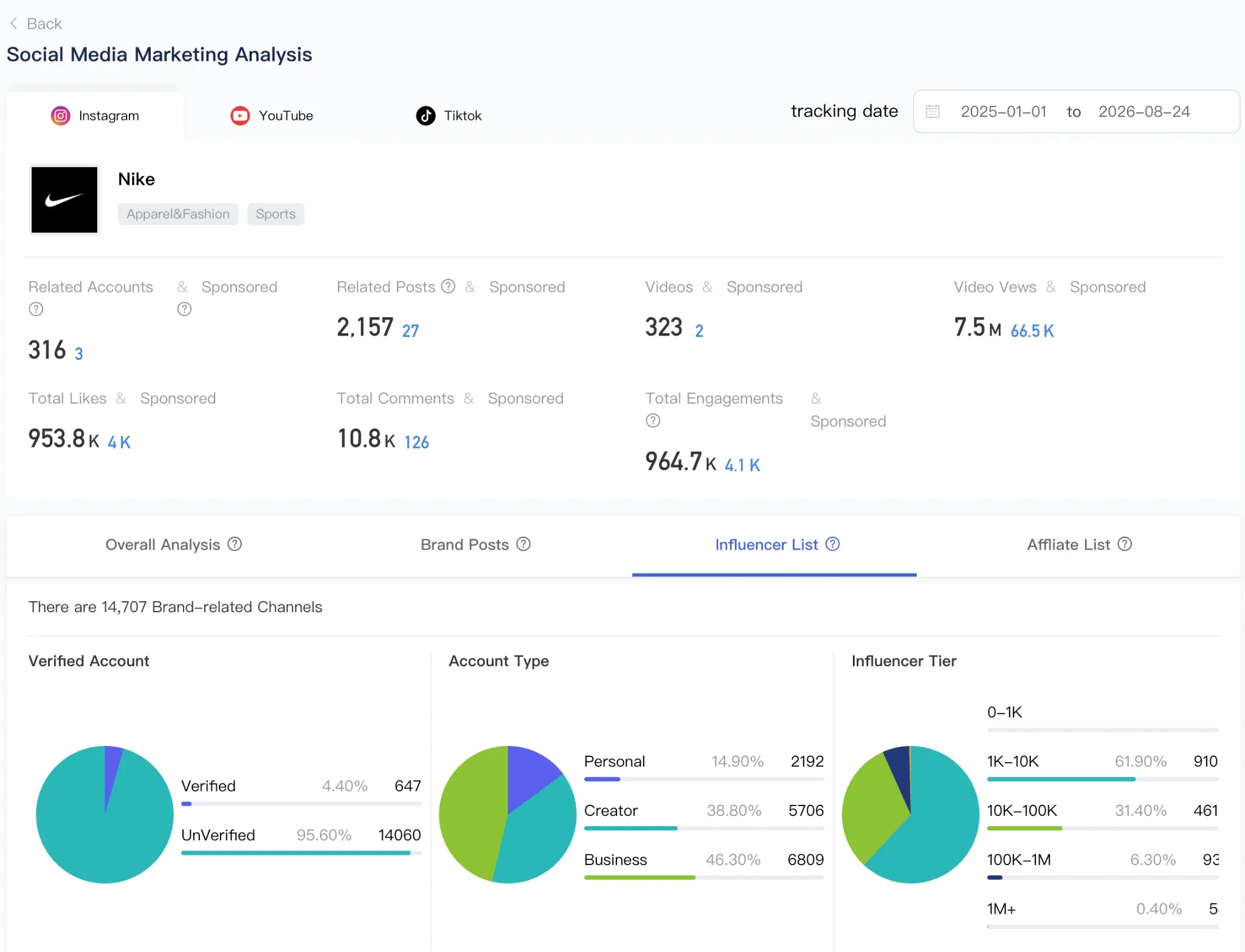This screenshot has height=952, width=1245.
Task: Click the end date 2026-08-24
Action: [x=1144, y=112]
